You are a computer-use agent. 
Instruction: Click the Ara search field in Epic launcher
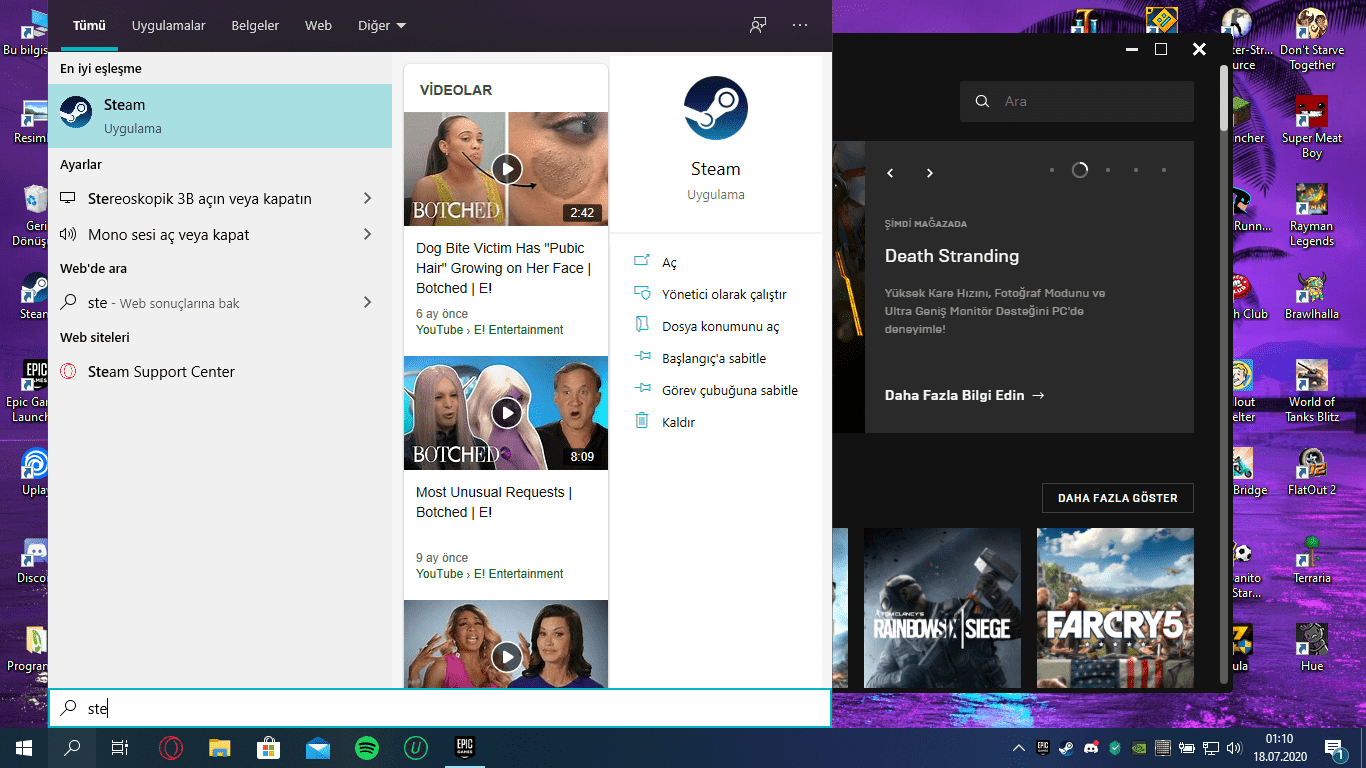1077,101
